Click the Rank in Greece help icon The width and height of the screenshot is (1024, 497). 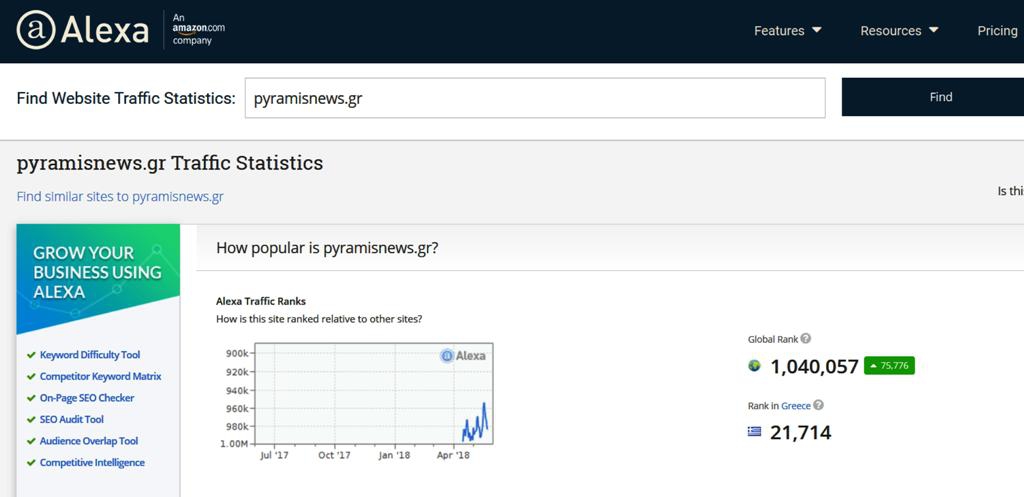pos(818,406)
